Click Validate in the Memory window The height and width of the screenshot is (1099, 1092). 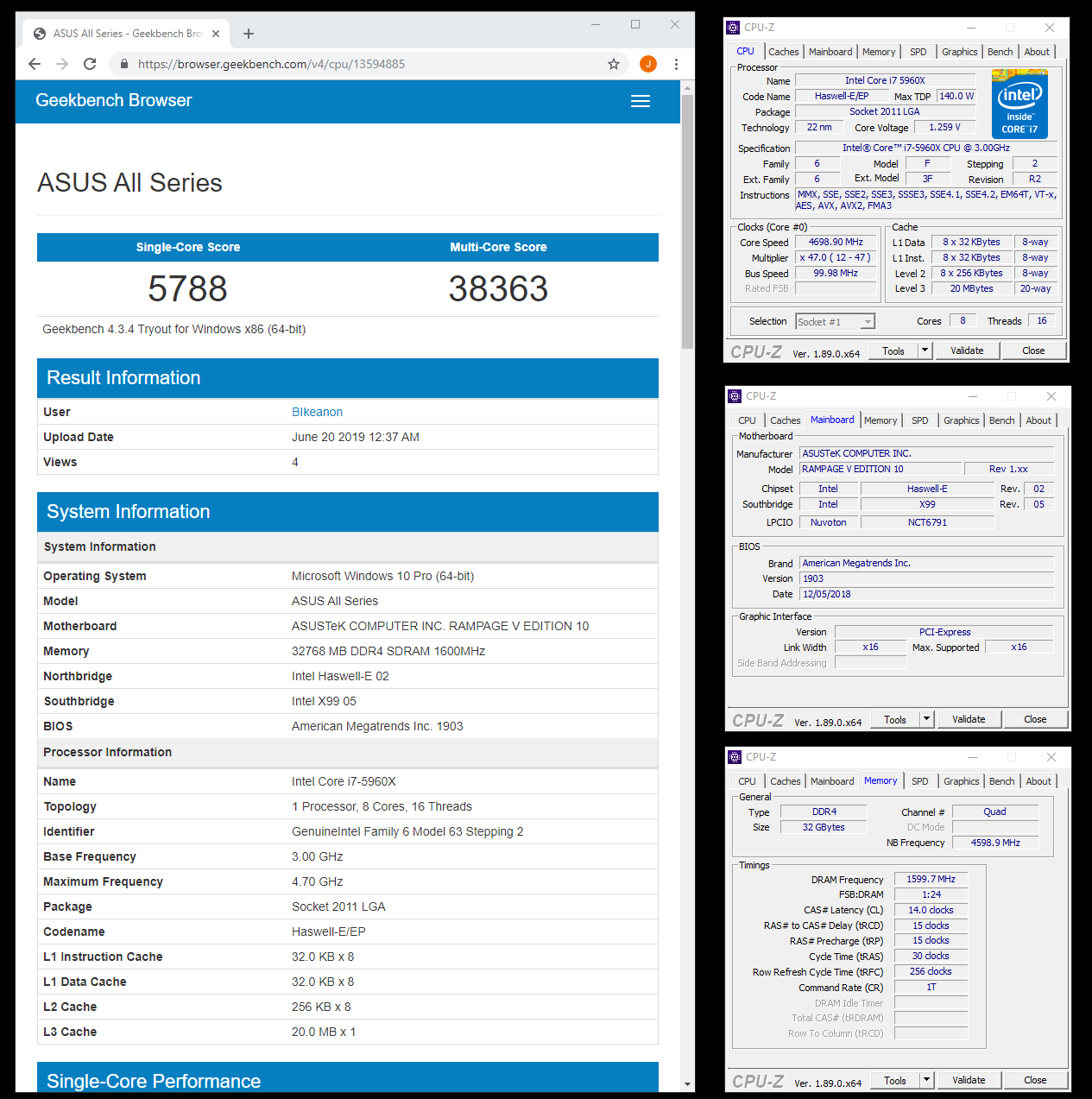tap(969, 1080)
